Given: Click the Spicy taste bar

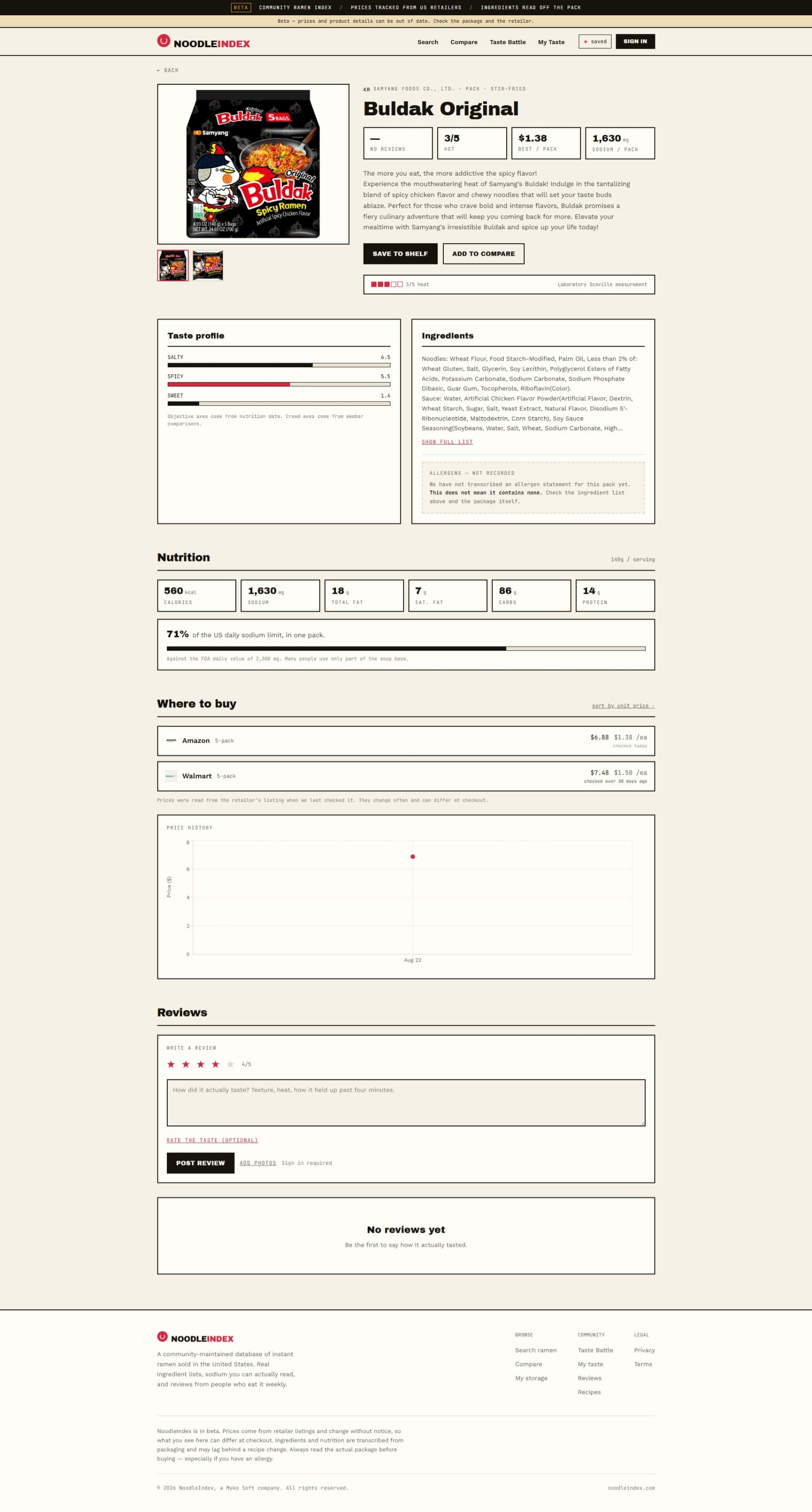Looking at the screenshot, I should (279, 384).
